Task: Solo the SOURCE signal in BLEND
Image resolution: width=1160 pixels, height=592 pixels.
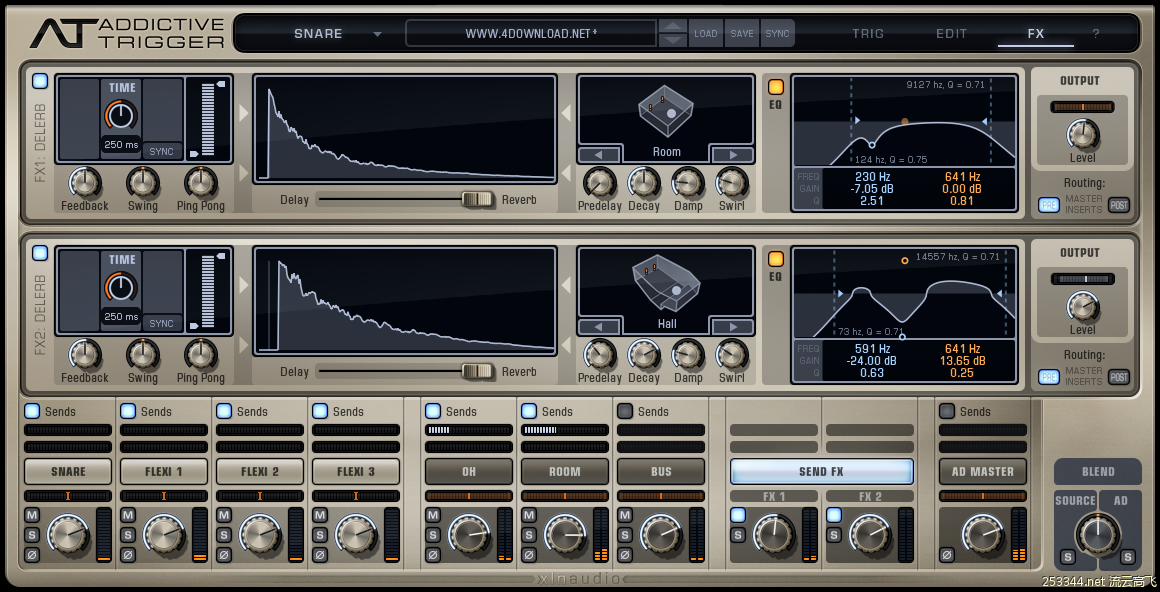Action: 1068,556
